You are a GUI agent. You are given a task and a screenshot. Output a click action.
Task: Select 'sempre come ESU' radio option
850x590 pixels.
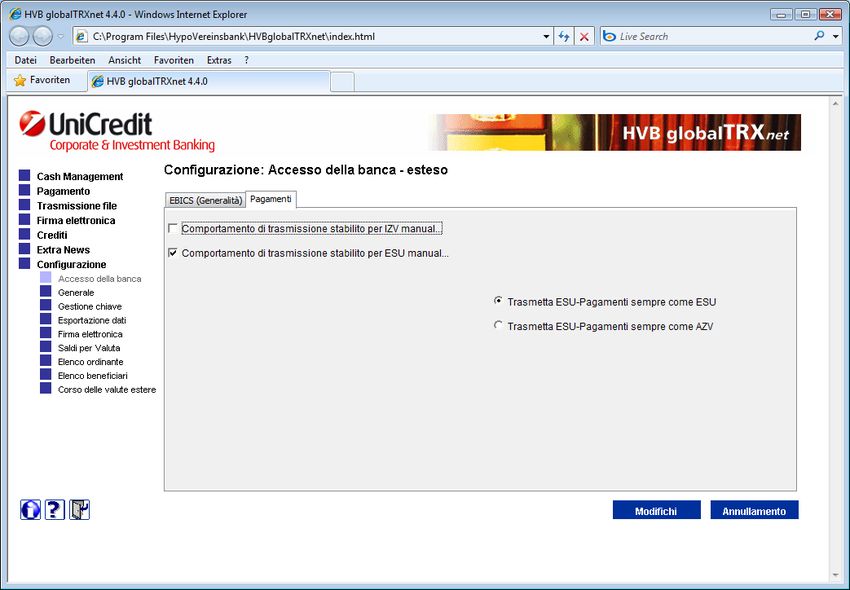pyautogui.click(x=498, y=301)
